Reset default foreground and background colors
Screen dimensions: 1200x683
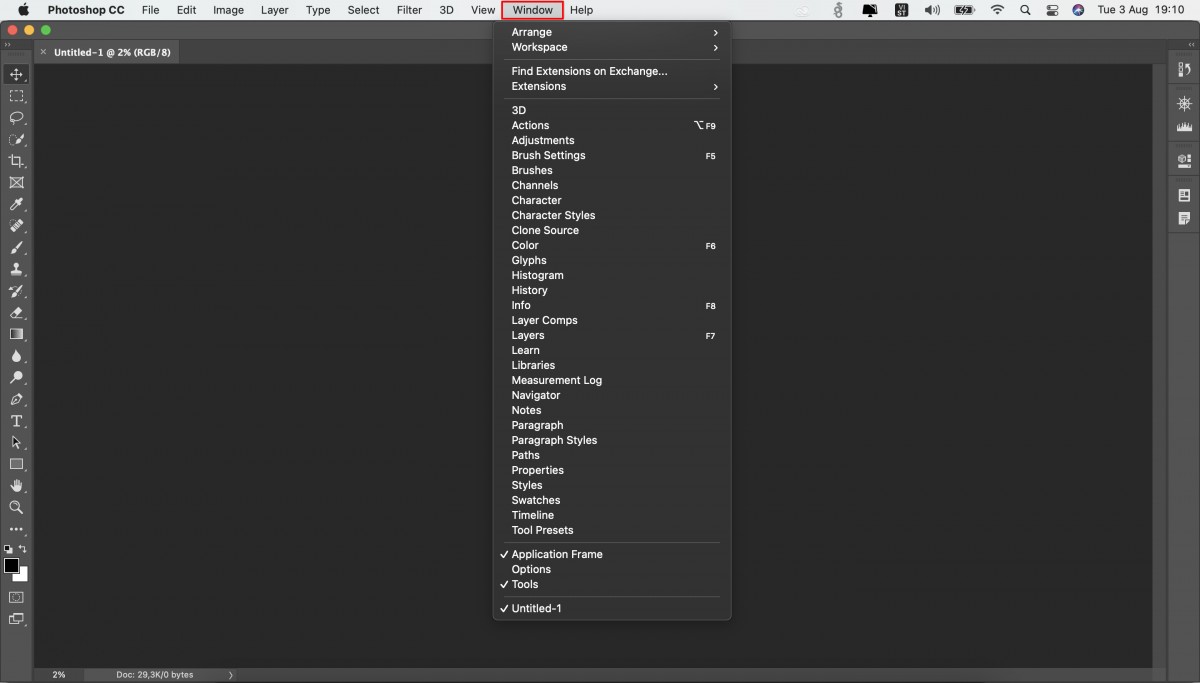click(x=8, y=549)
